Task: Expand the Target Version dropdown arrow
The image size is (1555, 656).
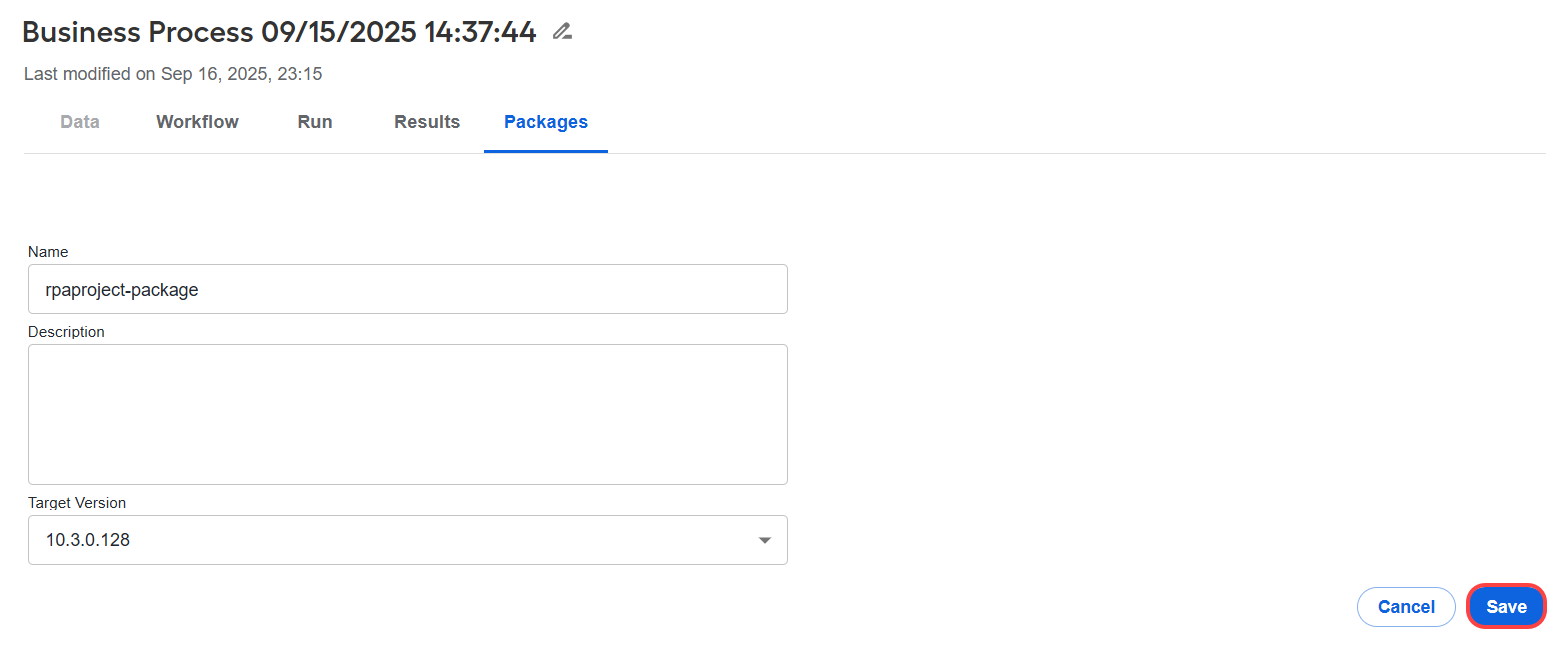Action: 765,540
